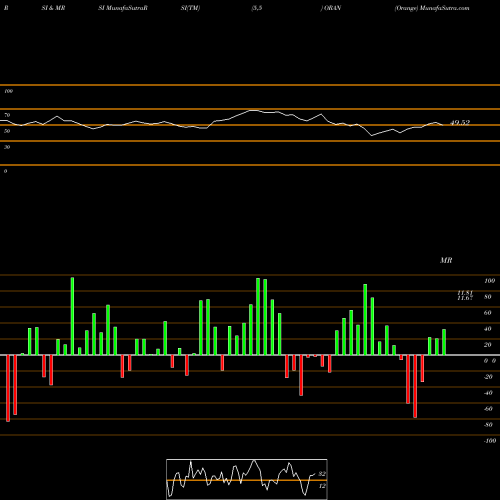Click the 32 value in the mini chart
Screen dimensions: 500x500
(322, 474)
